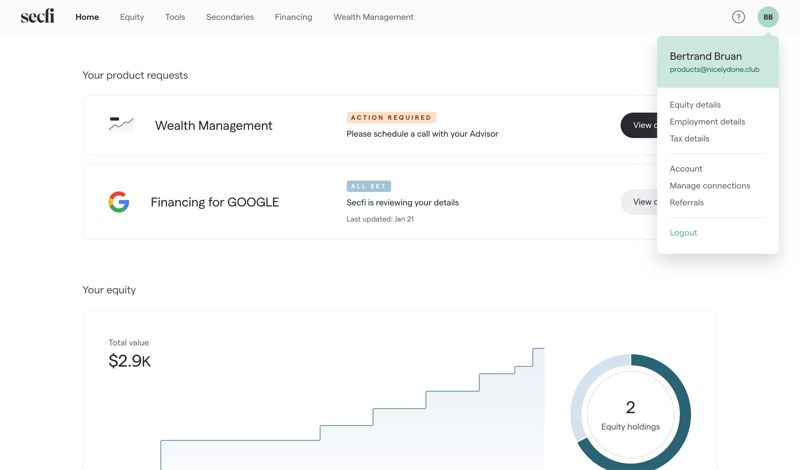Click the 'Your equity' heading

pos(109,290)
